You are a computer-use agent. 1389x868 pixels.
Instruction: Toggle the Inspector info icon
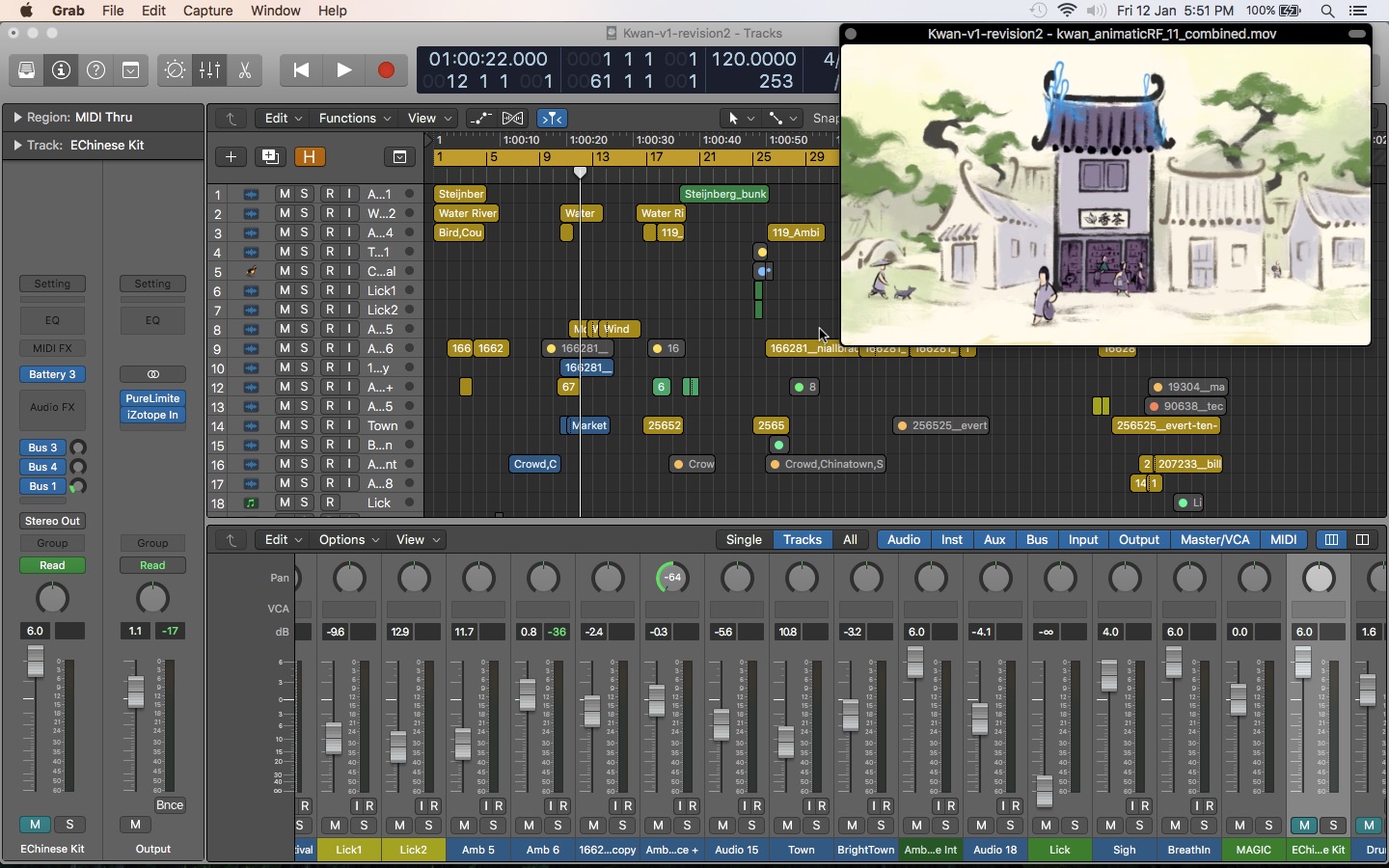60,69
